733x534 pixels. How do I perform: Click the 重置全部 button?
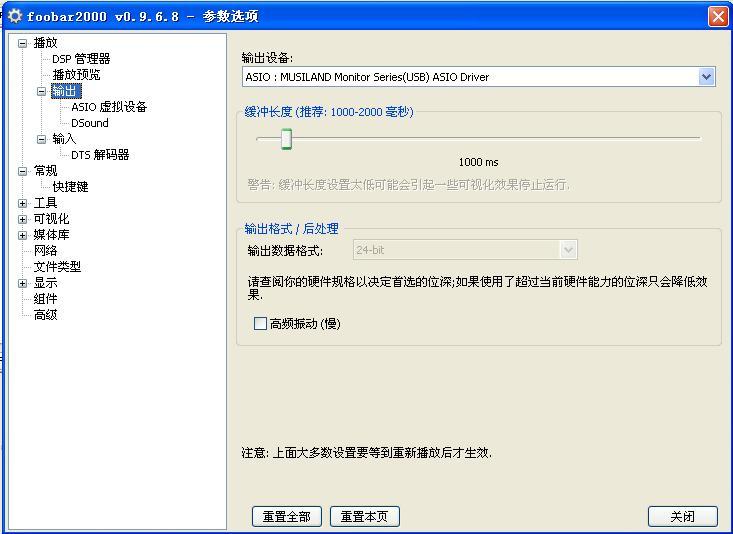click(287, 517)
